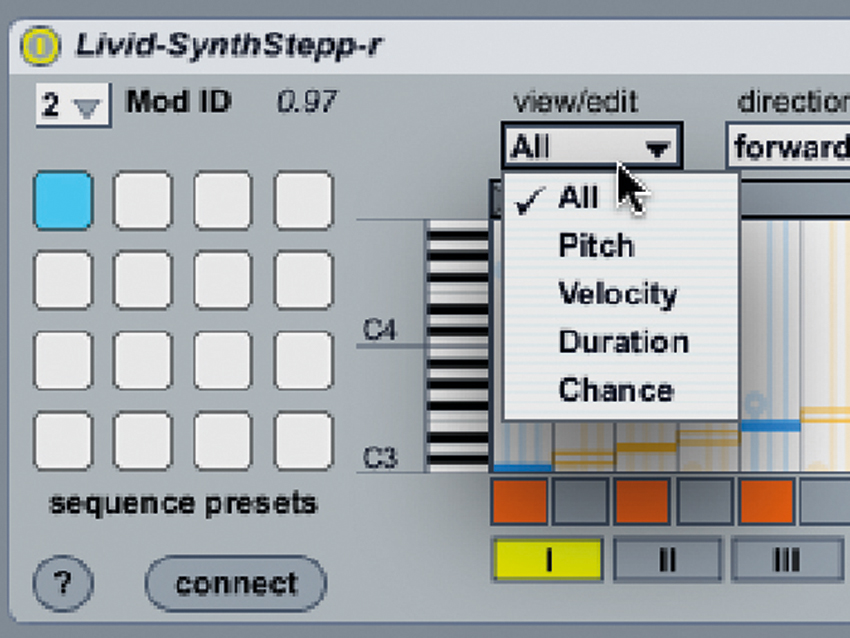The width and height of the screenshot is (850, 638).
Task: Choose Pitch in the view/edit menu
Action: coord(621,246)
